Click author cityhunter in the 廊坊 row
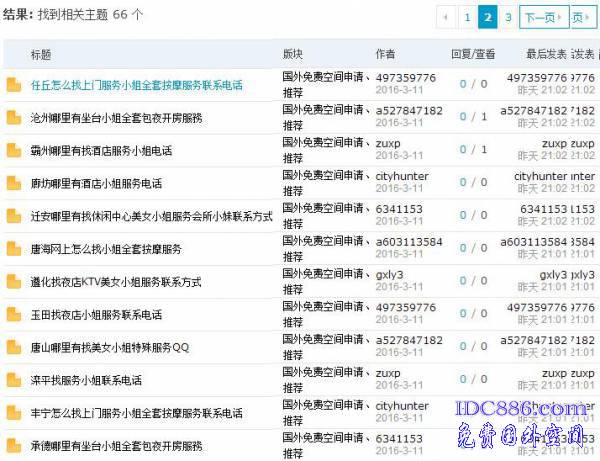Image resolution: width=600 pixels, height=461 pixels. (x=401, y=176)
